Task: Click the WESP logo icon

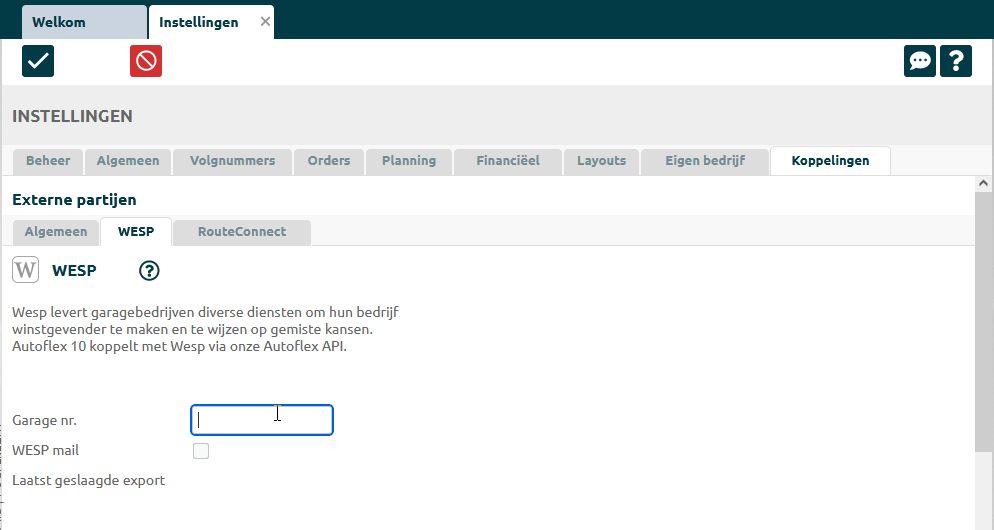Action: 26,270
